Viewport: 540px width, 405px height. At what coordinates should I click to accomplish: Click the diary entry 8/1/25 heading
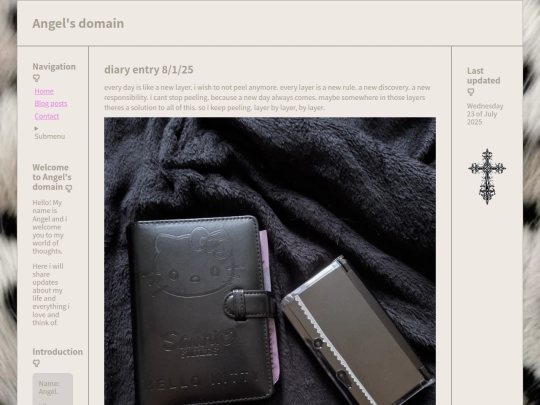click(149, 70)
